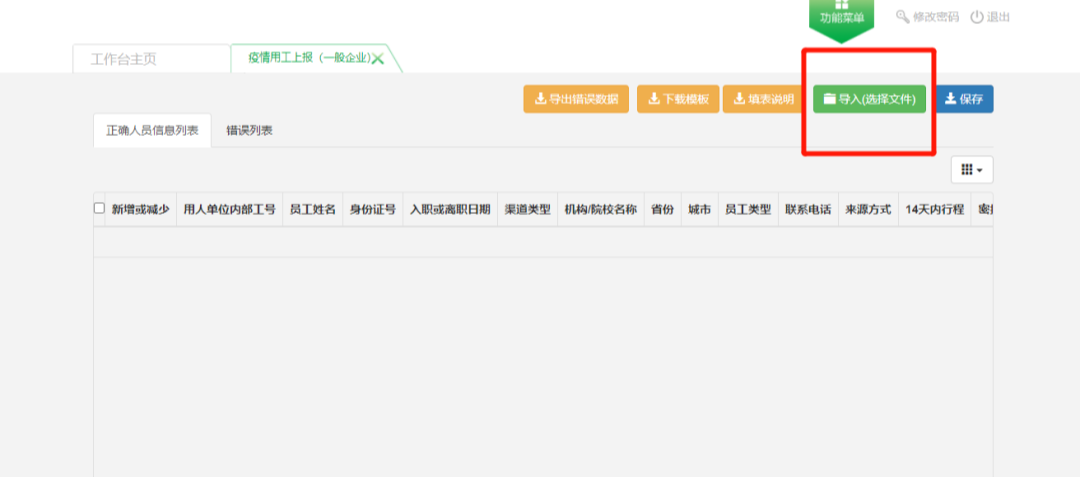Click the 导出错误数据 button
This screenshot has width=1080, height=477.
576,99
